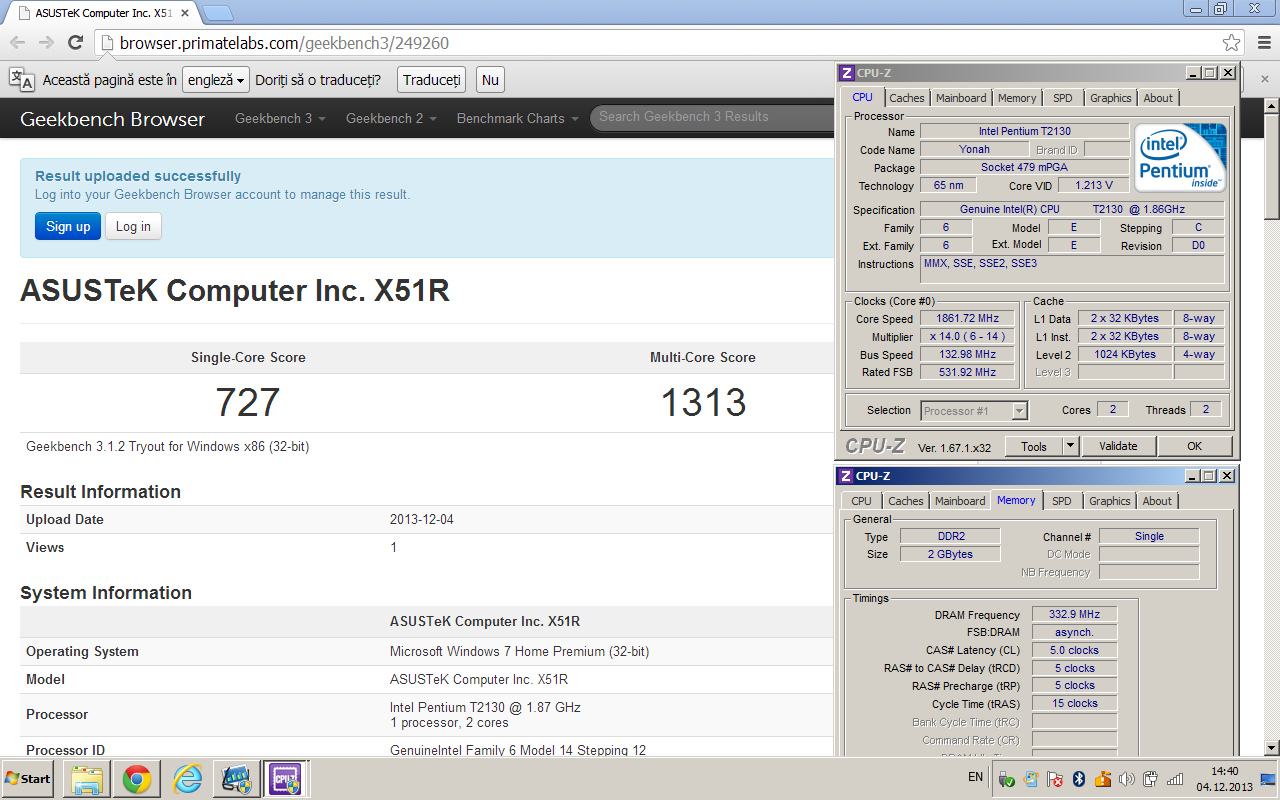Image resolution: width=1280 pixels, height=800 pixels.
Task: Open the language dropdown set to engleză
Action: pos(216,80)
